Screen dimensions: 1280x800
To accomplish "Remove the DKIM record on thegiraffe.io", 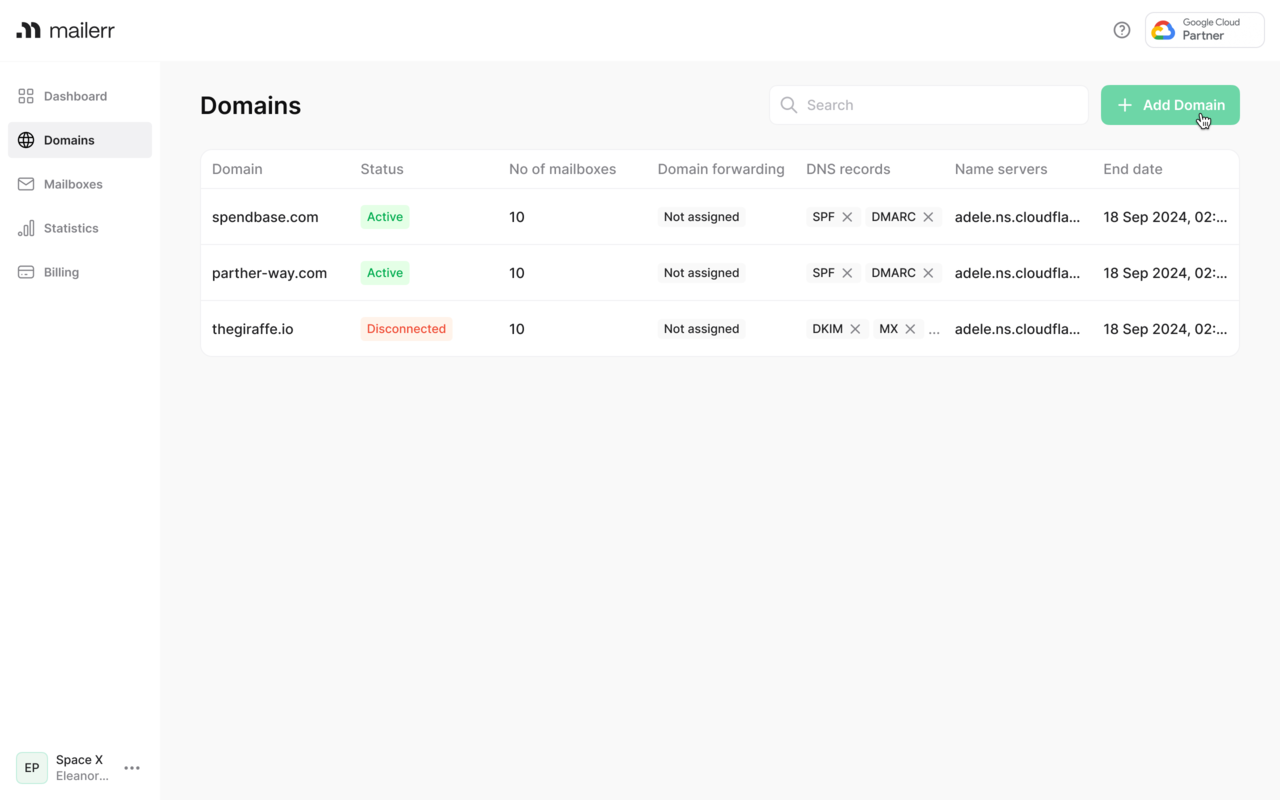I will [855, 329].
